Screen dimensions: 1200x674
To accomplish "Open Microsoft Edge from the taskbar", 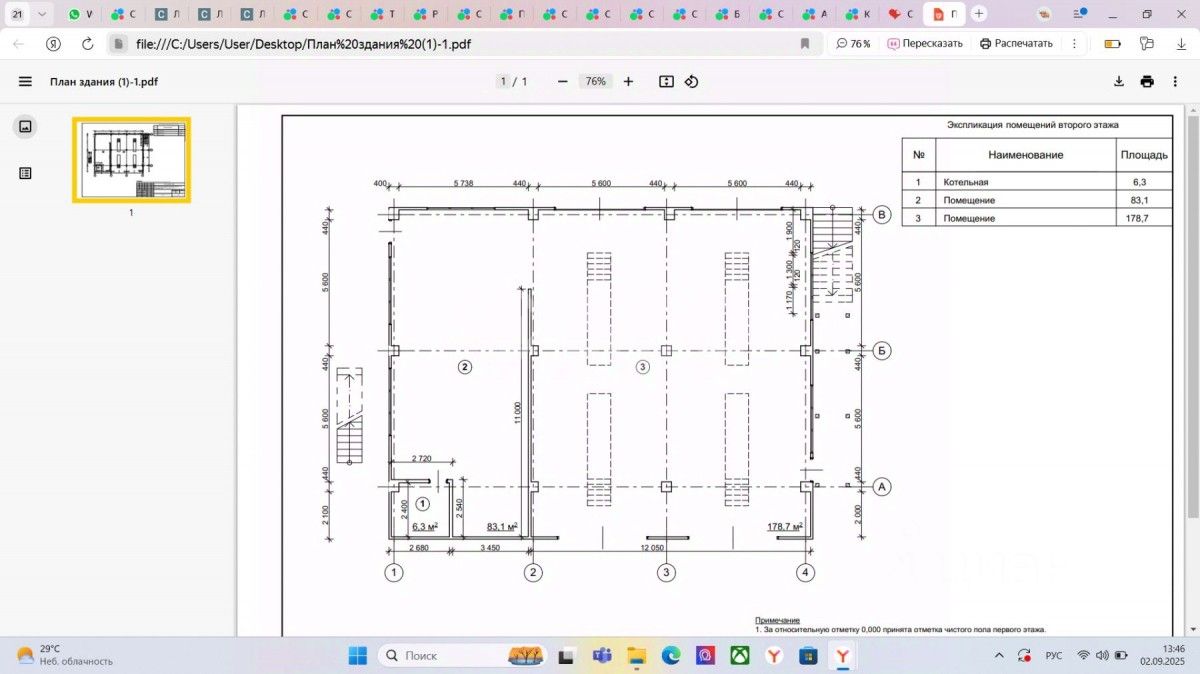I will (x=671, y=656).
